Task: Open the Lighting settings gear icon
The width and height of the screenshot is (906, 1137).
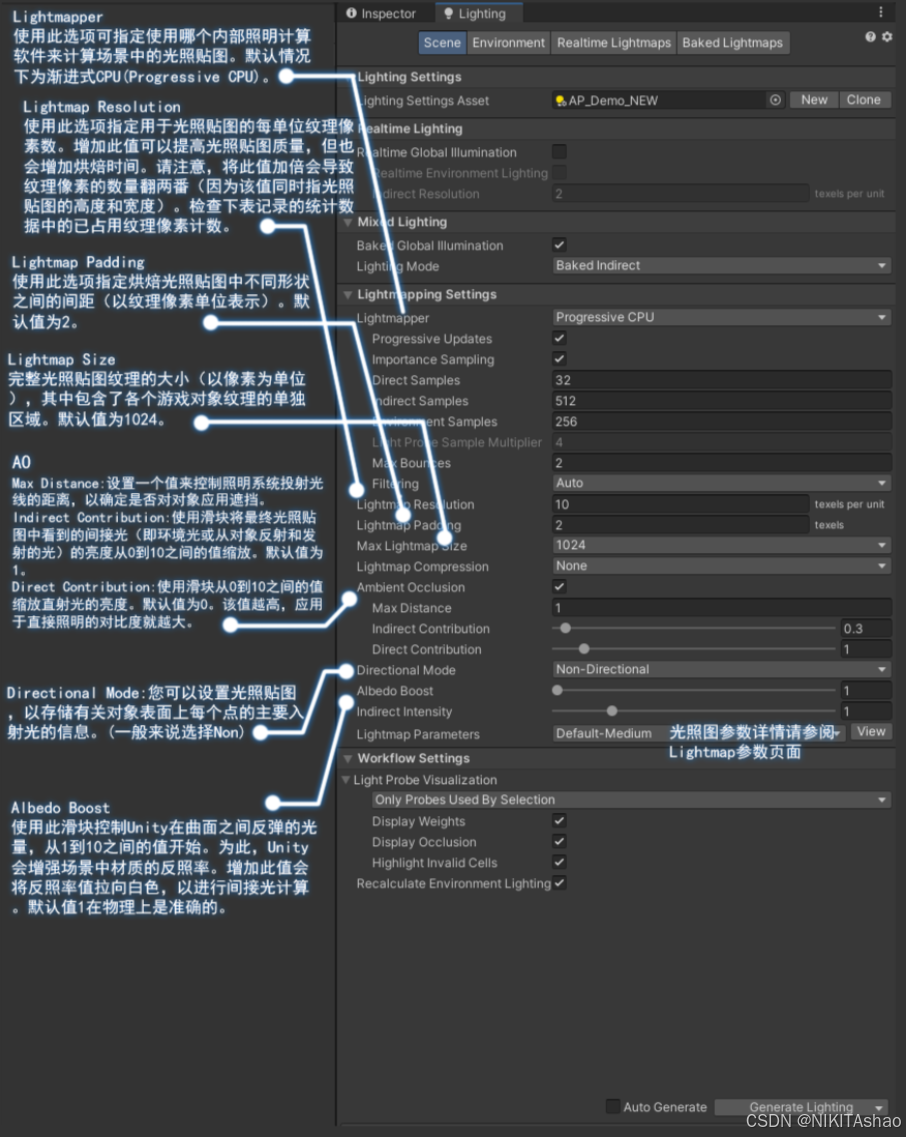Action: click(x=885, y=35)
